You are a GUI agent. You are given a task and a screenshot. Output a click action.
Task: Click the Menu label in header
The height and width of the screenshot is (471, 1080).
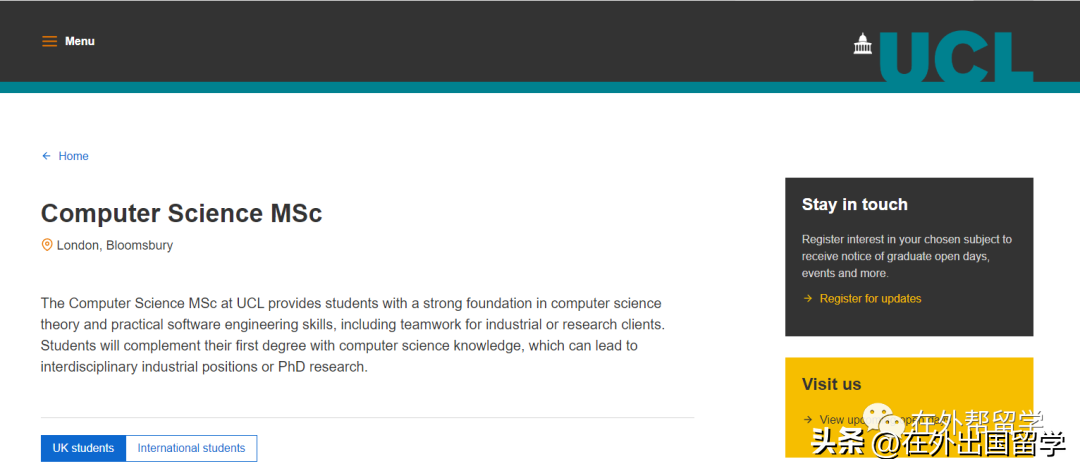pos(80,41)
